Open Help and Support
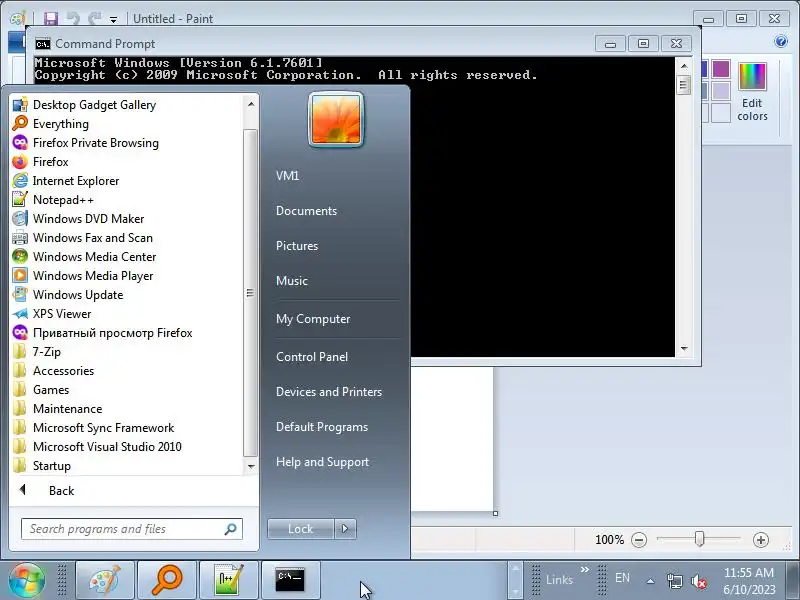 click(x=322, y=462)
